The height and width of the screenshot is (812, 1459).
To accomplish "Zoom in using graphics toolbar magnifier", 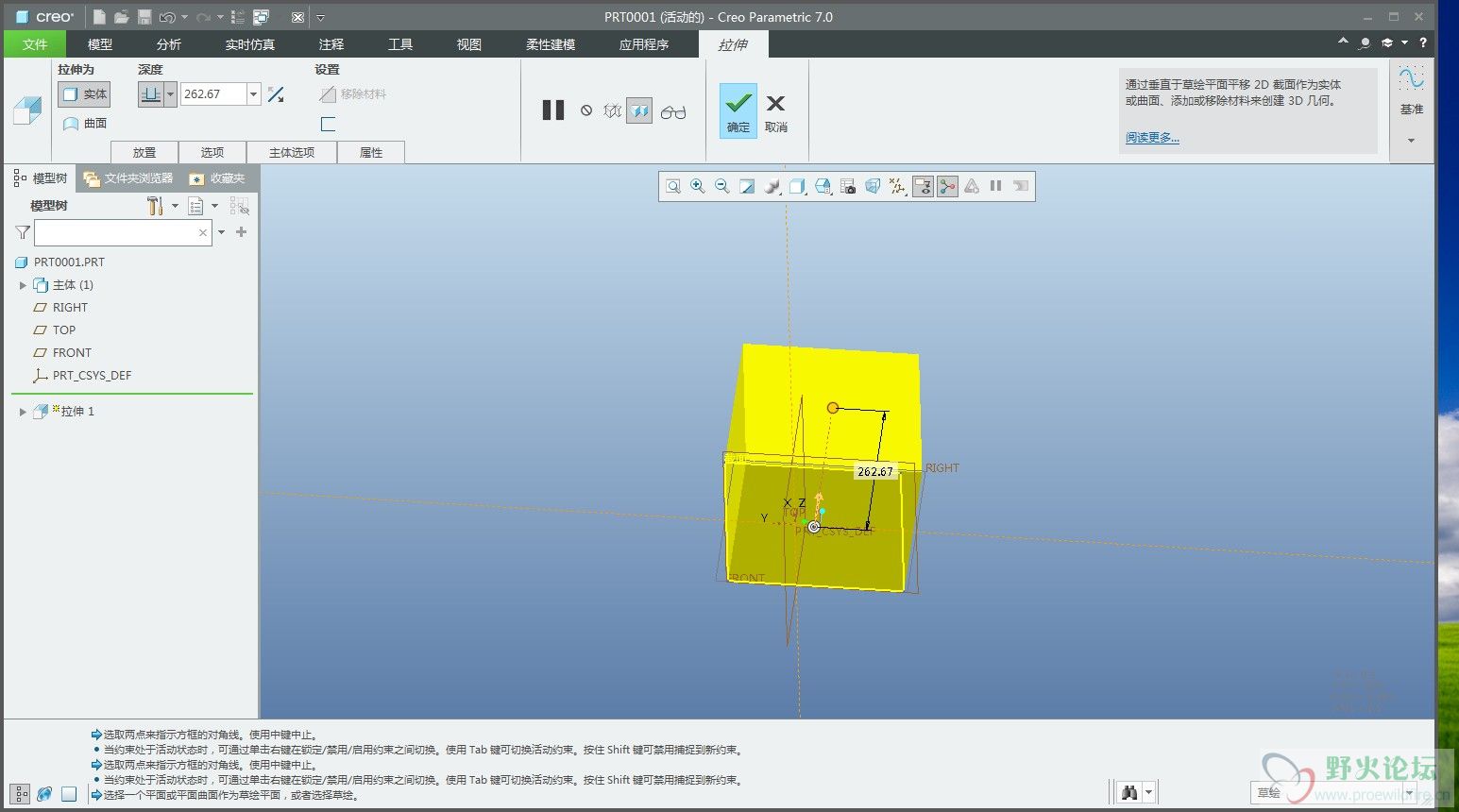I will [698, 186].
